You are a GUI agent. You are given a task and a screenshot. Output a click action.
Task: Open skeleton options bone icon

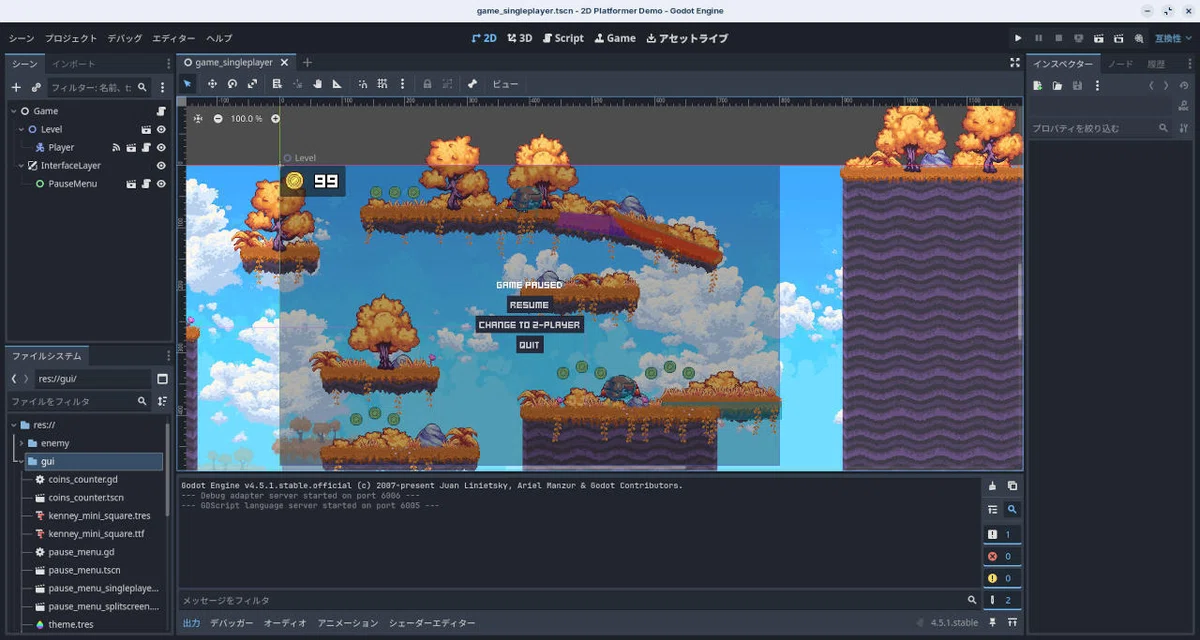click(472, 84)
